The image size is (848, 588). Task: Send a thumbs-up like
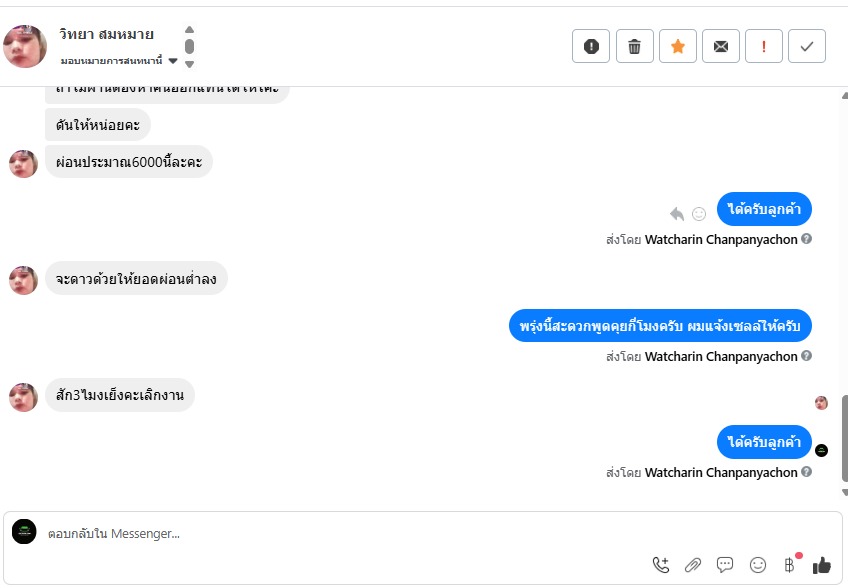pyautogui.click(x=822, y=565)
